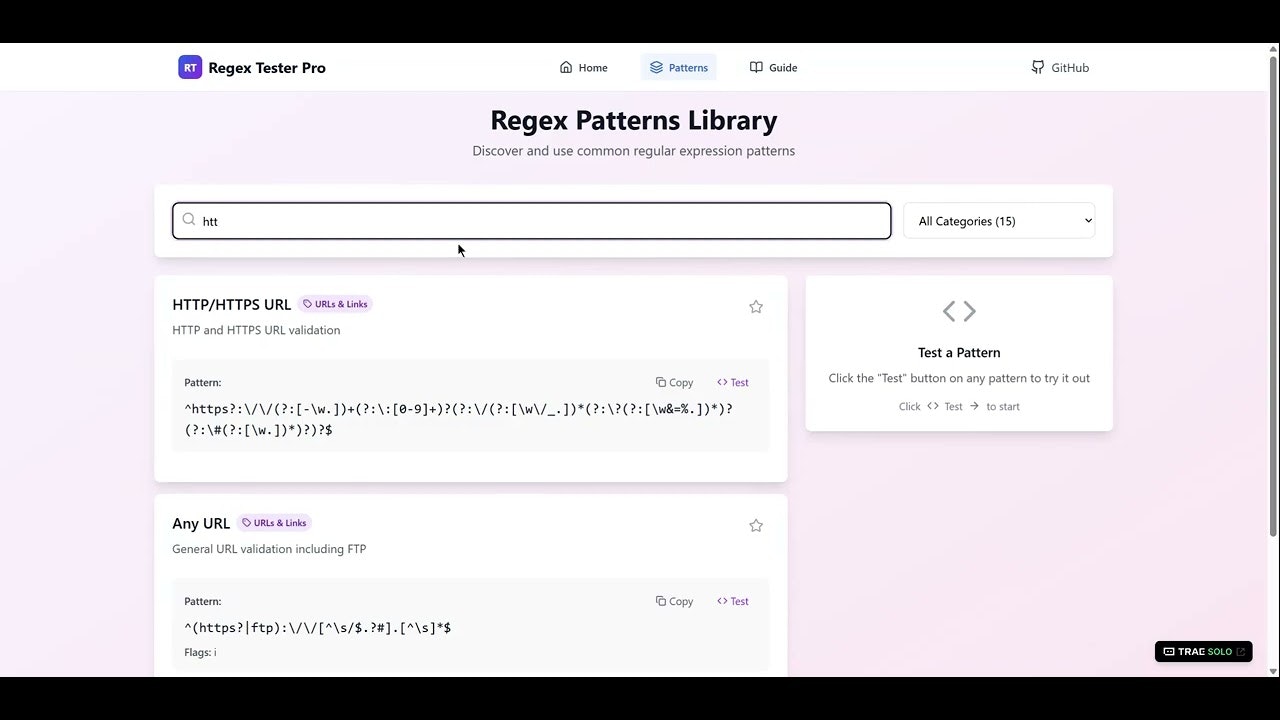Test the HTTP/HTTPS URL pattern
Image resolution: width=1280 pixels, height=720 pixels.
pos(732,382)
